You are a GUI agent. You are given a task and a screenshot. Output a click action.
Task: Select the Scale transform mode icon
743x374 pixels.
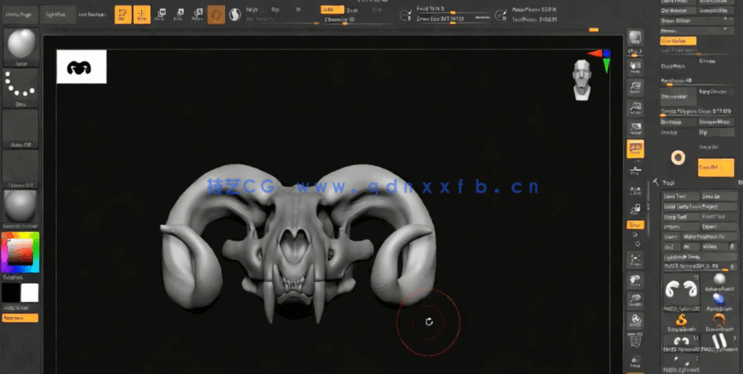pos(179,15)
